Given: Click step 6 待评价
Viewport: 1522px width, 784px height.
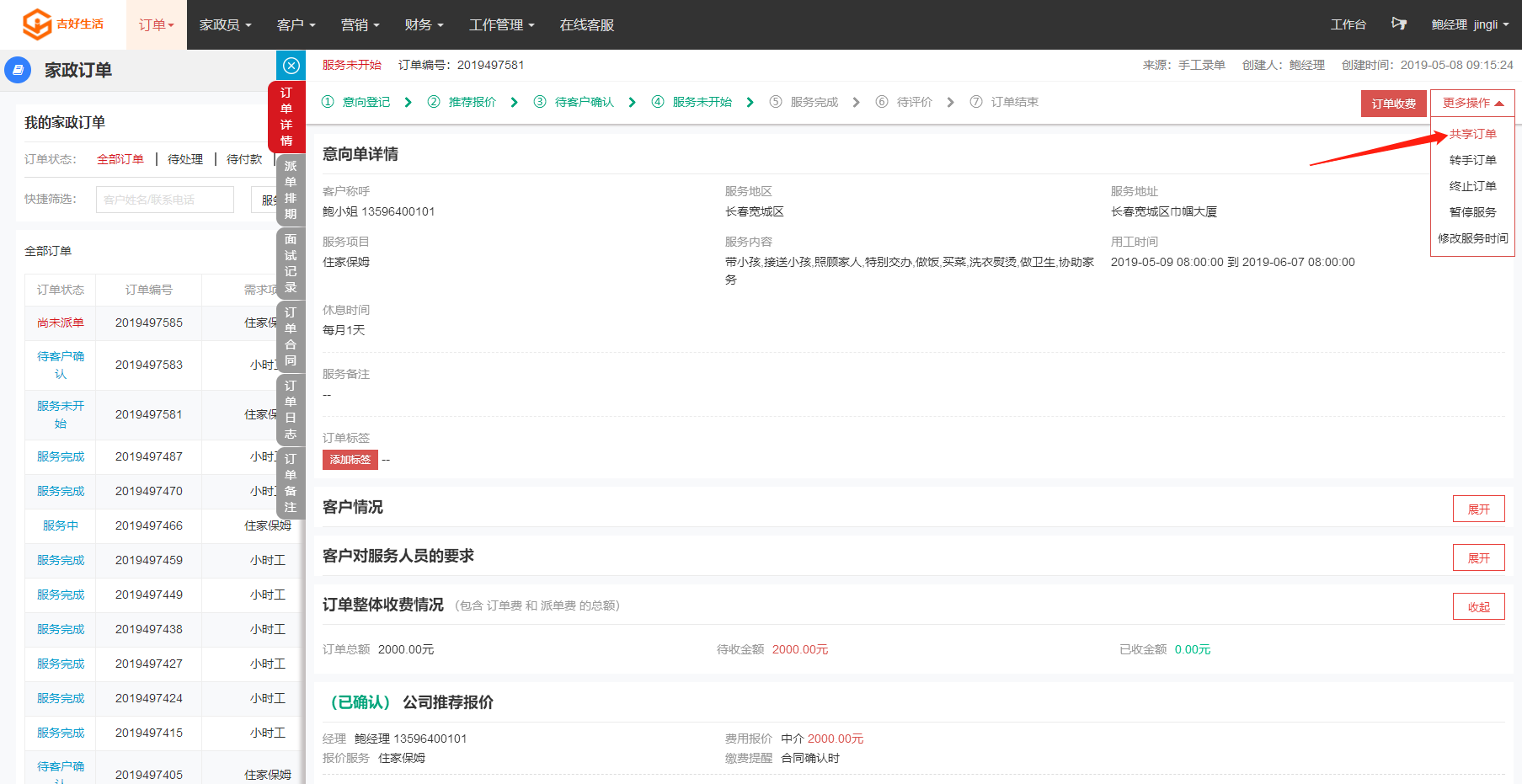Looking at the screenshot, I should tap(905, 102).
